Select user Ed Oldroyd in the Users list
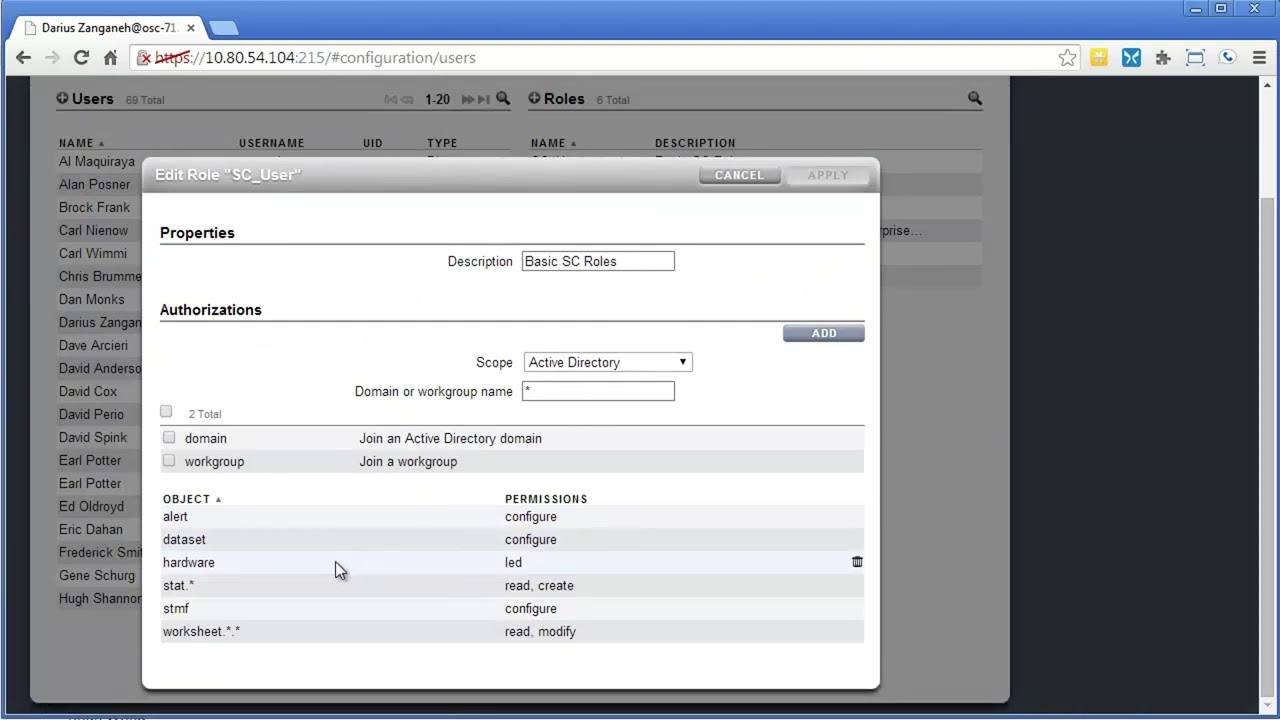 point(91,506)
